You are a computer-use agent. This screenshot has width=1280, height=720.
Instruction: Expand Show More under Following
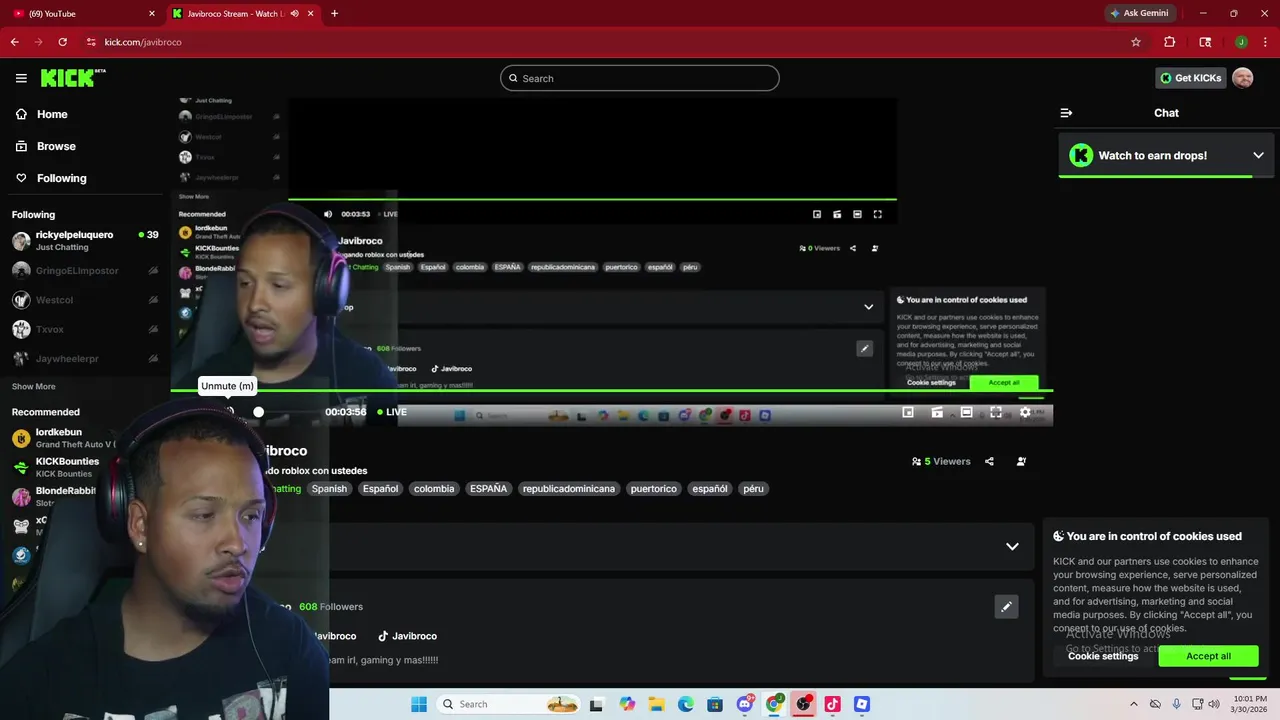33,386
